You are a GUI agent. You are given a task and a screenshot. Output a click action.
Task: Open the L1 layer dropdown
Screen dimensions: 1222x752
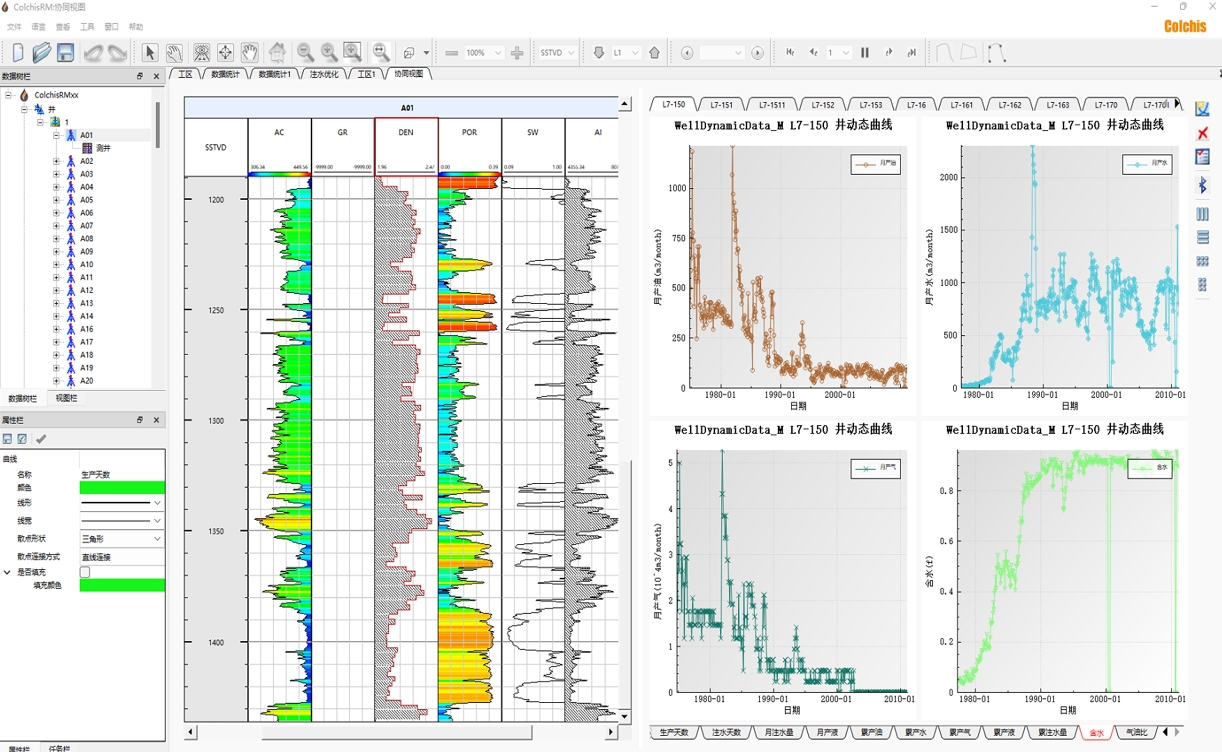[x=633, y=53]
